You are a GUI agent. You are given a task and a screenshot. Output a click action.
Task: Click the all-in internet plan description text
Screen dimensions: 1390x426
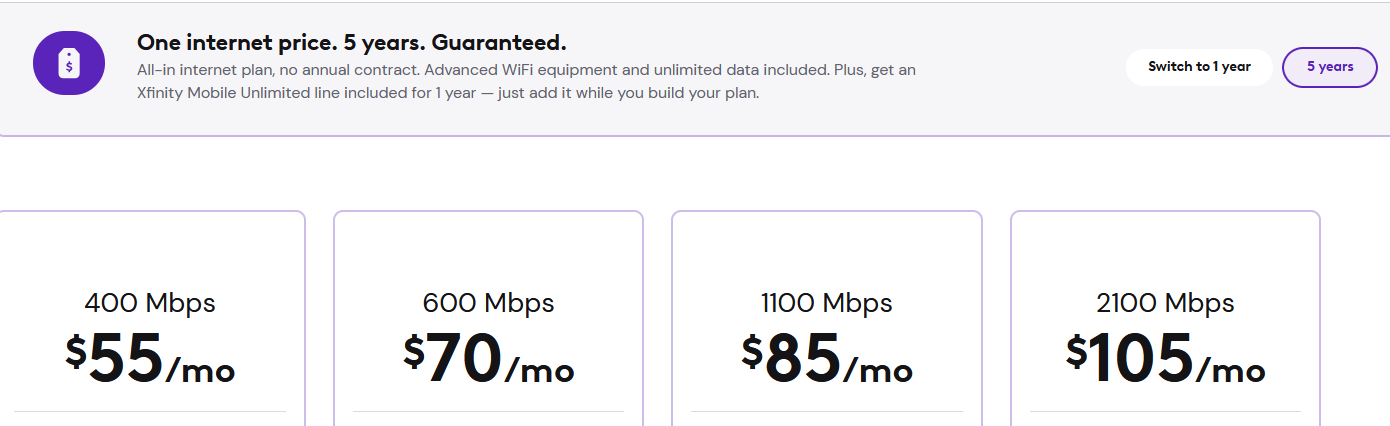coord(526,71)
